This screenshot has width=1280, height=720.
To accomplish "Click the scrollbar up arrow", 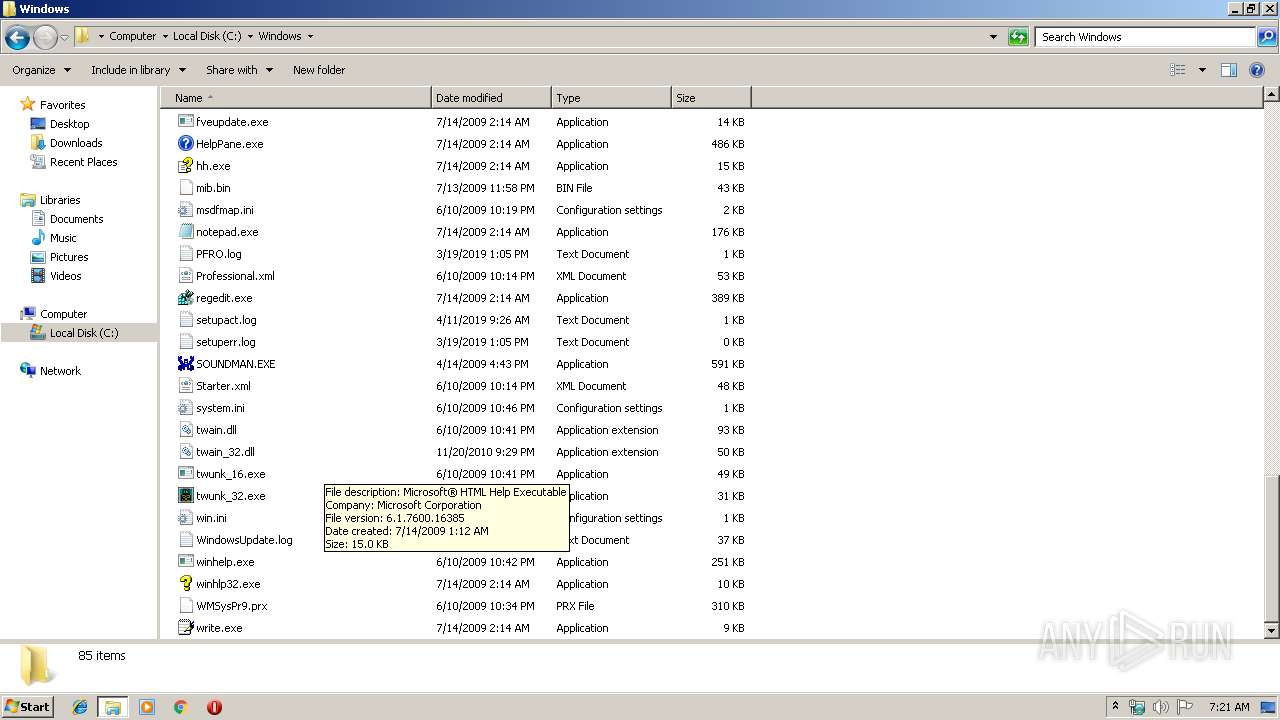I will (x=1271, y=95).
